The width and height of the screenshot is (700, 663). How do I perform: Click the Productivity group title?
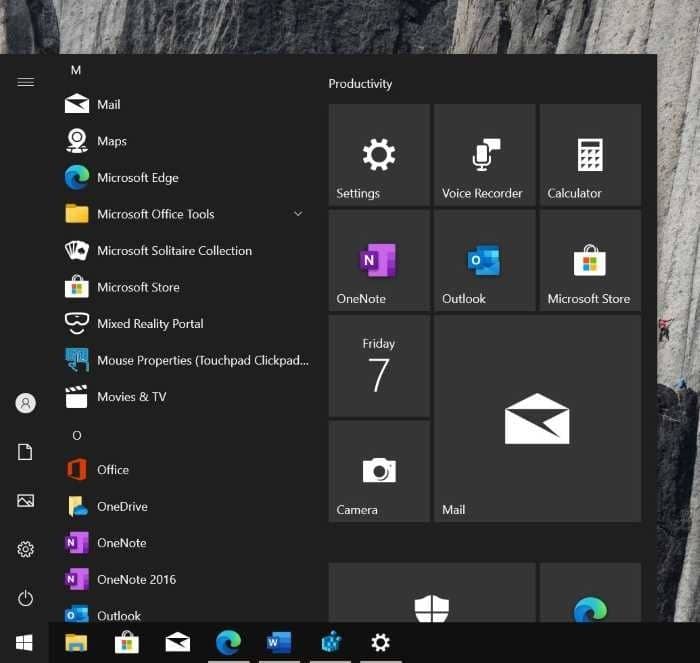point(360,83)
